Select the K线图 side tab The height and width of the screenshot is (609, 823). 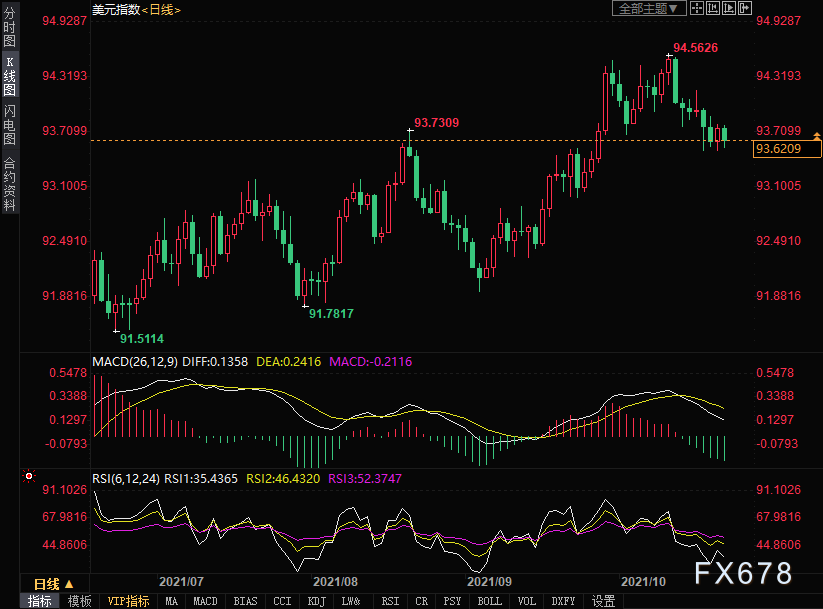[10, 76]
